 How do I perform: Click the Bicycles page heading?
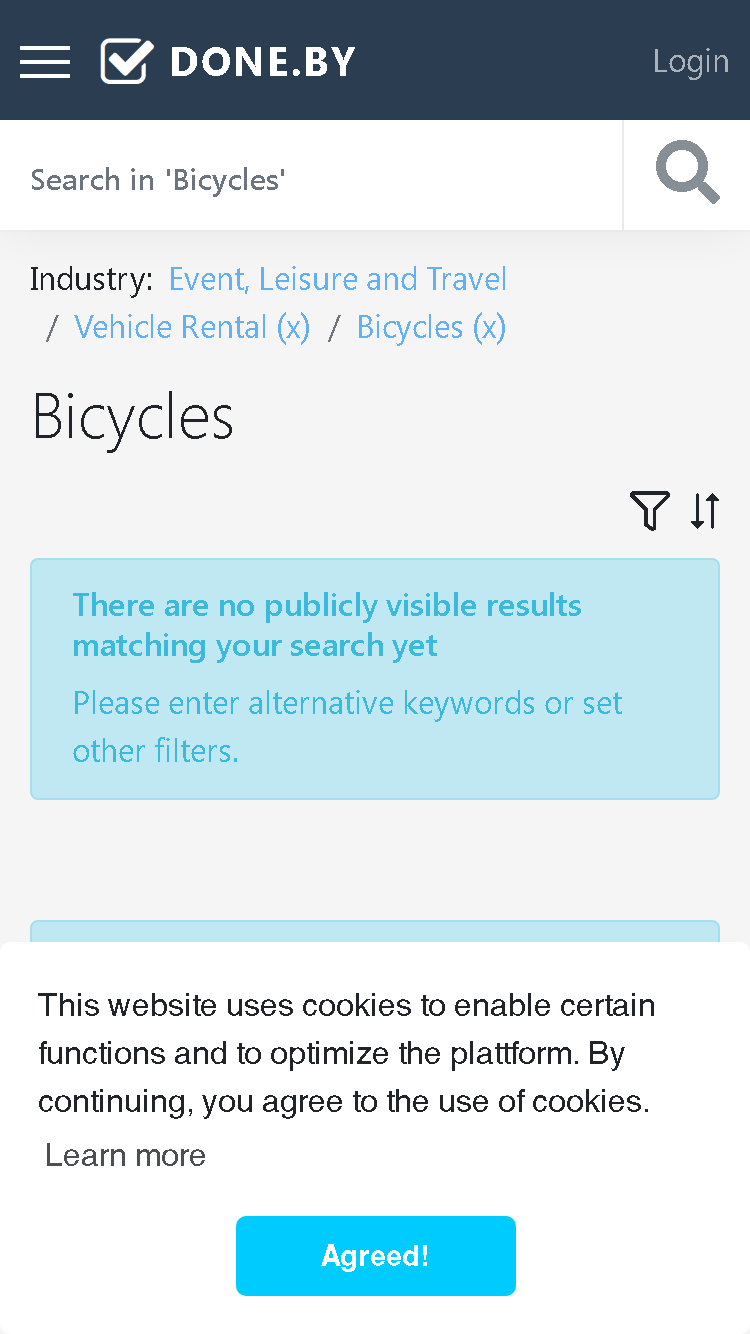[133, 417]
